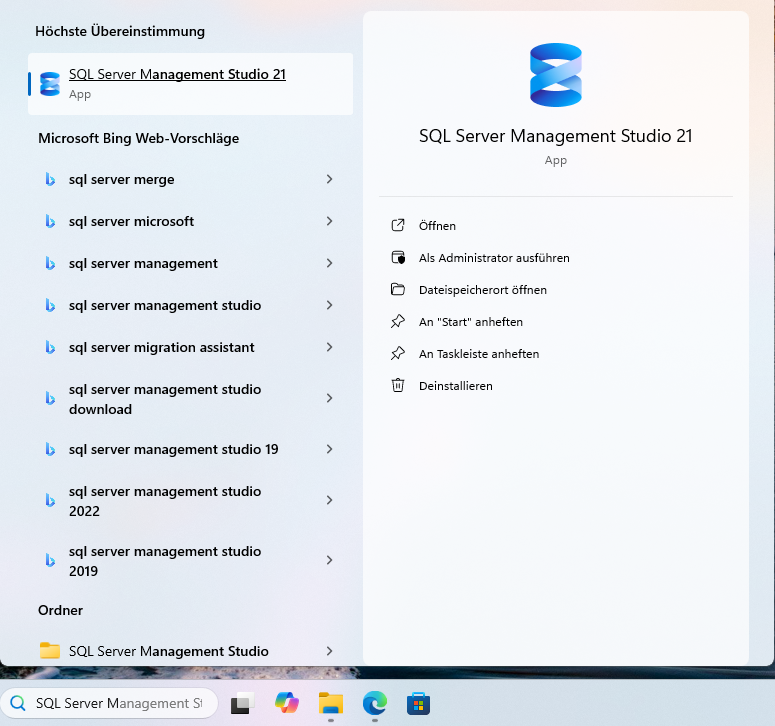Click Deinstallieren to uninstall the app
This screenshot has height=726, width=775.
coord(556,386)
